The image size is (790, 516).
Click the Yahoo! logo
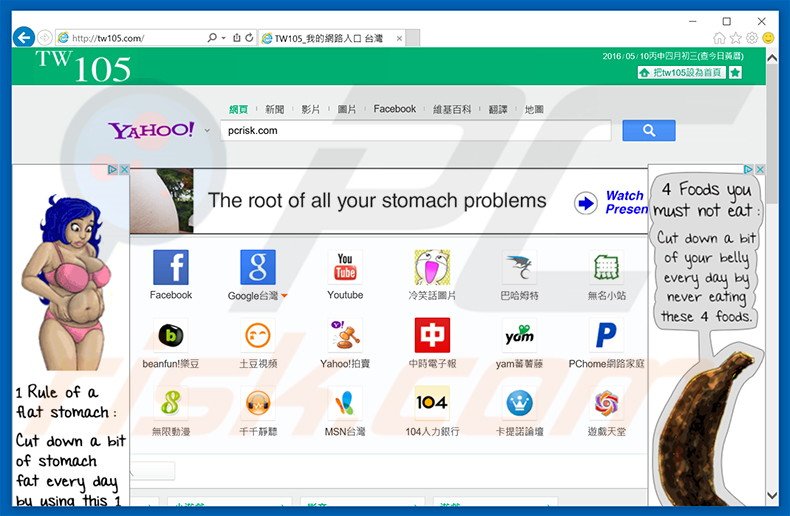151,131
